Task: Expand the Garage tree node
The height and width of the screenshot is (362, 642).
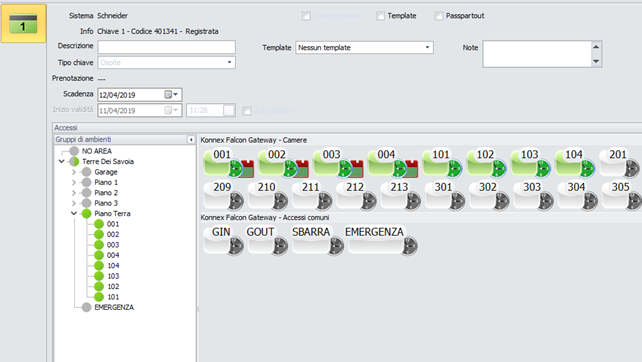Action: (x=74, y=172)
